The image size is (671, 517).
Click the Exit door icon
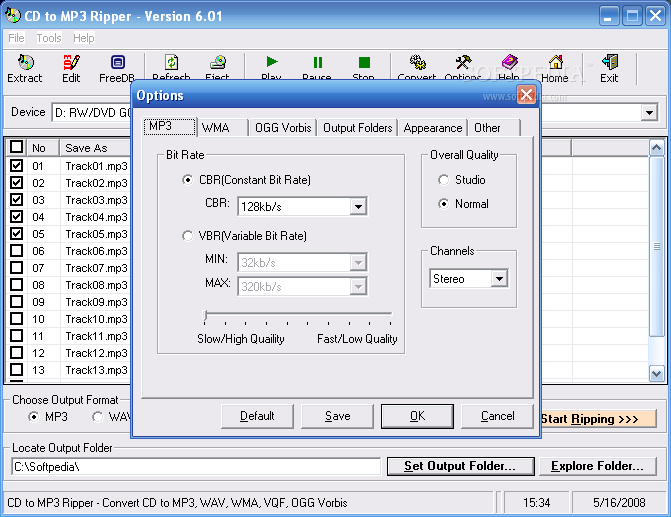(x=609, y=62)
